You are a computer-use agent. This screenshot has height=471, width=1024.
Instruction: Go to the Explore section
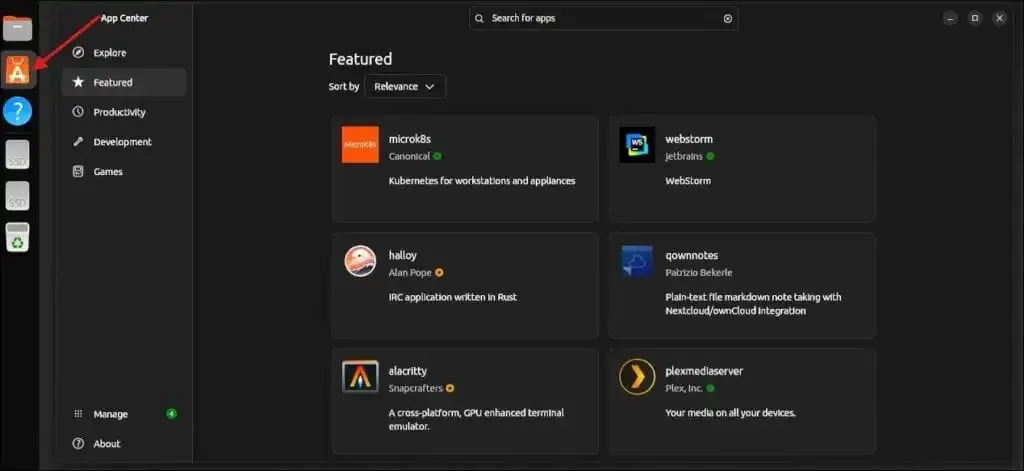pyautogui.click(x=123, y=53)
